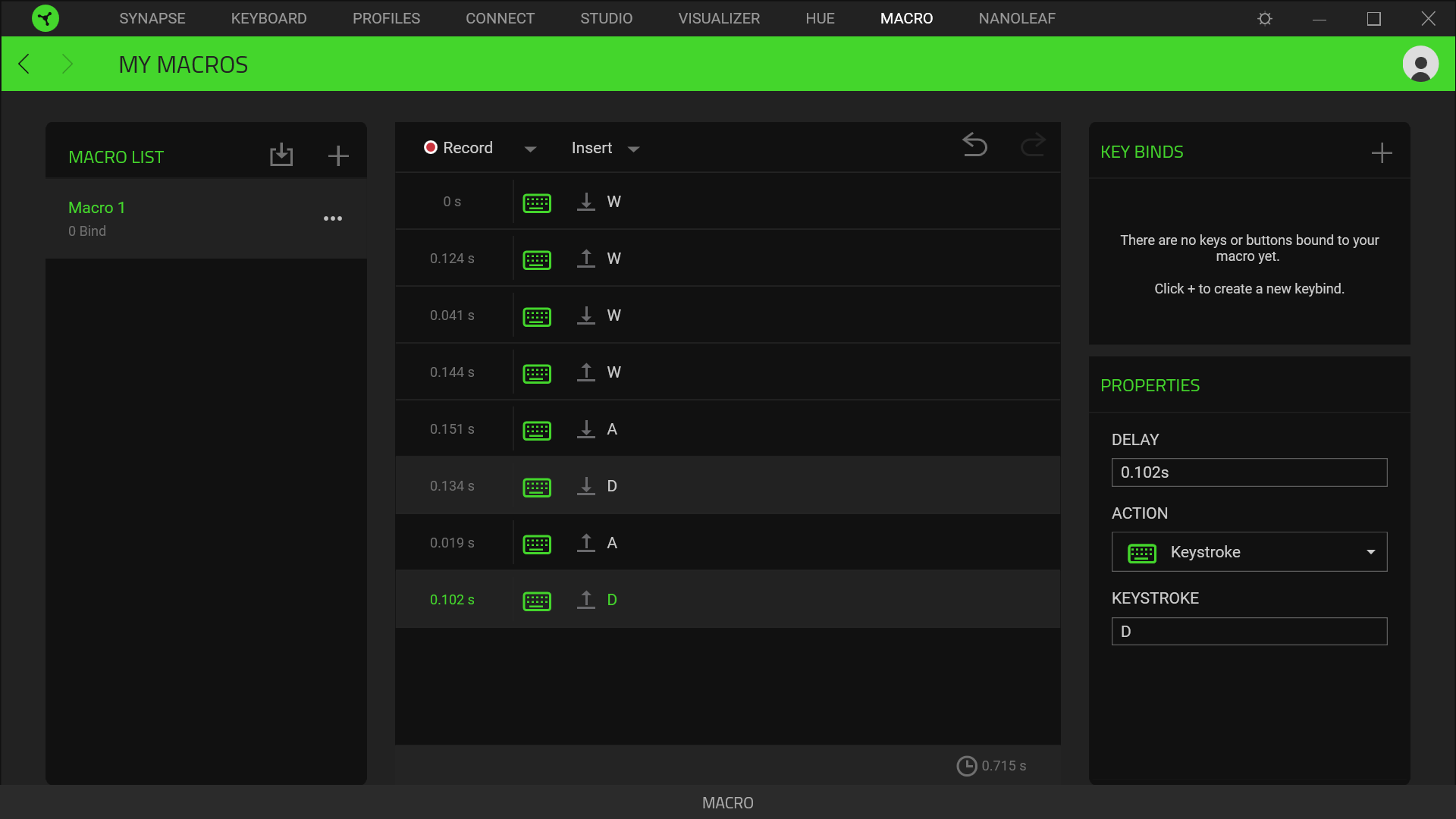The width and height of the screenshot is (1456, 819).
Task: Go back with the left arrow
Action: (24, 64)
